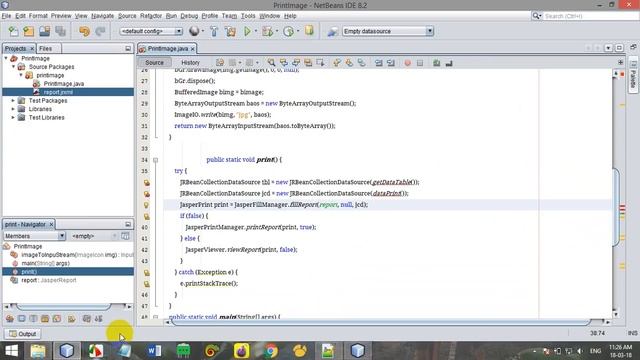640x360 pixels.
Task: Close the Projects tab
Action: tap(32, 49)
